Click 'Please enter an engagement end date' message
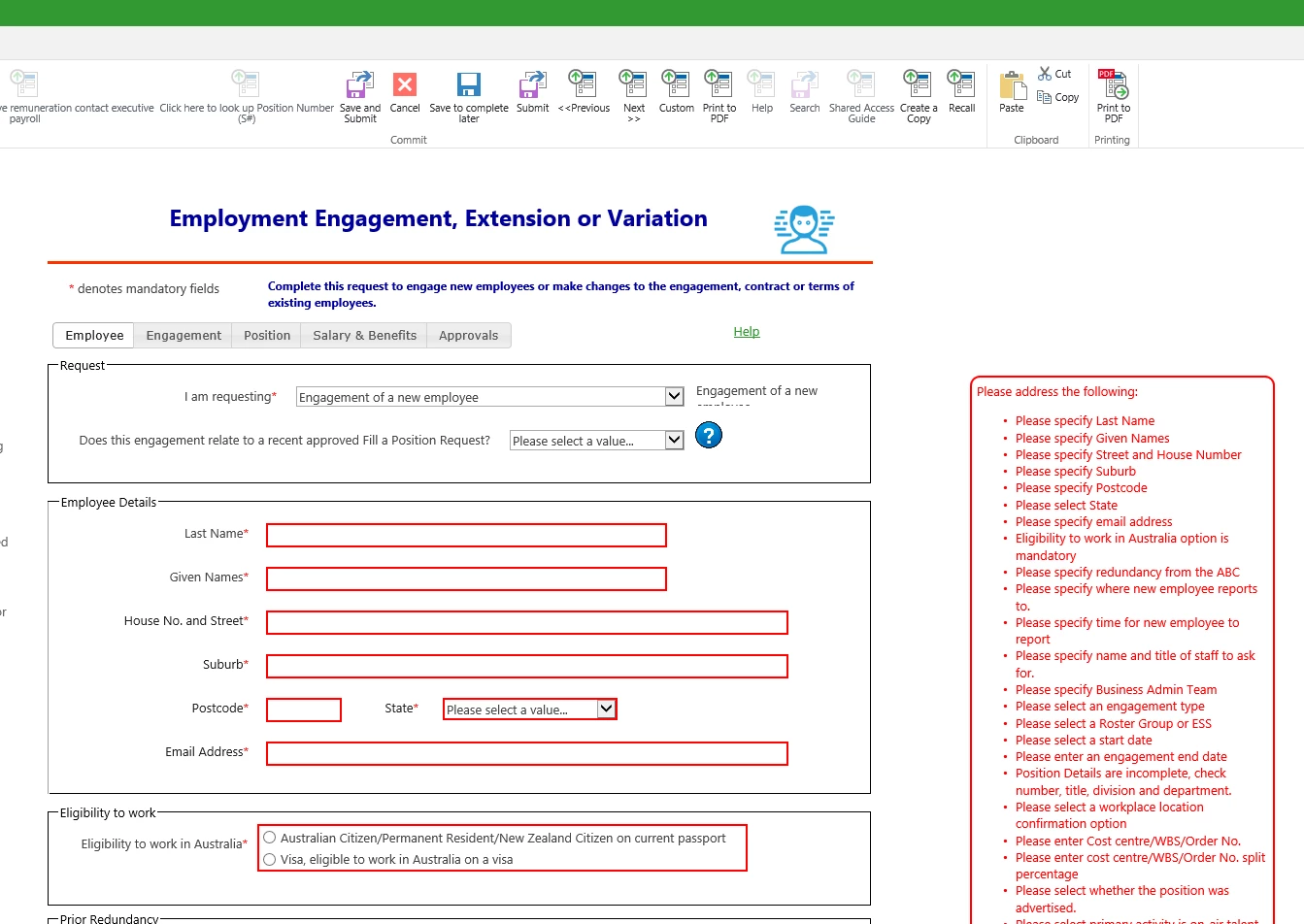This screenshot has height=924, width=1304. tap(1121, 756)
